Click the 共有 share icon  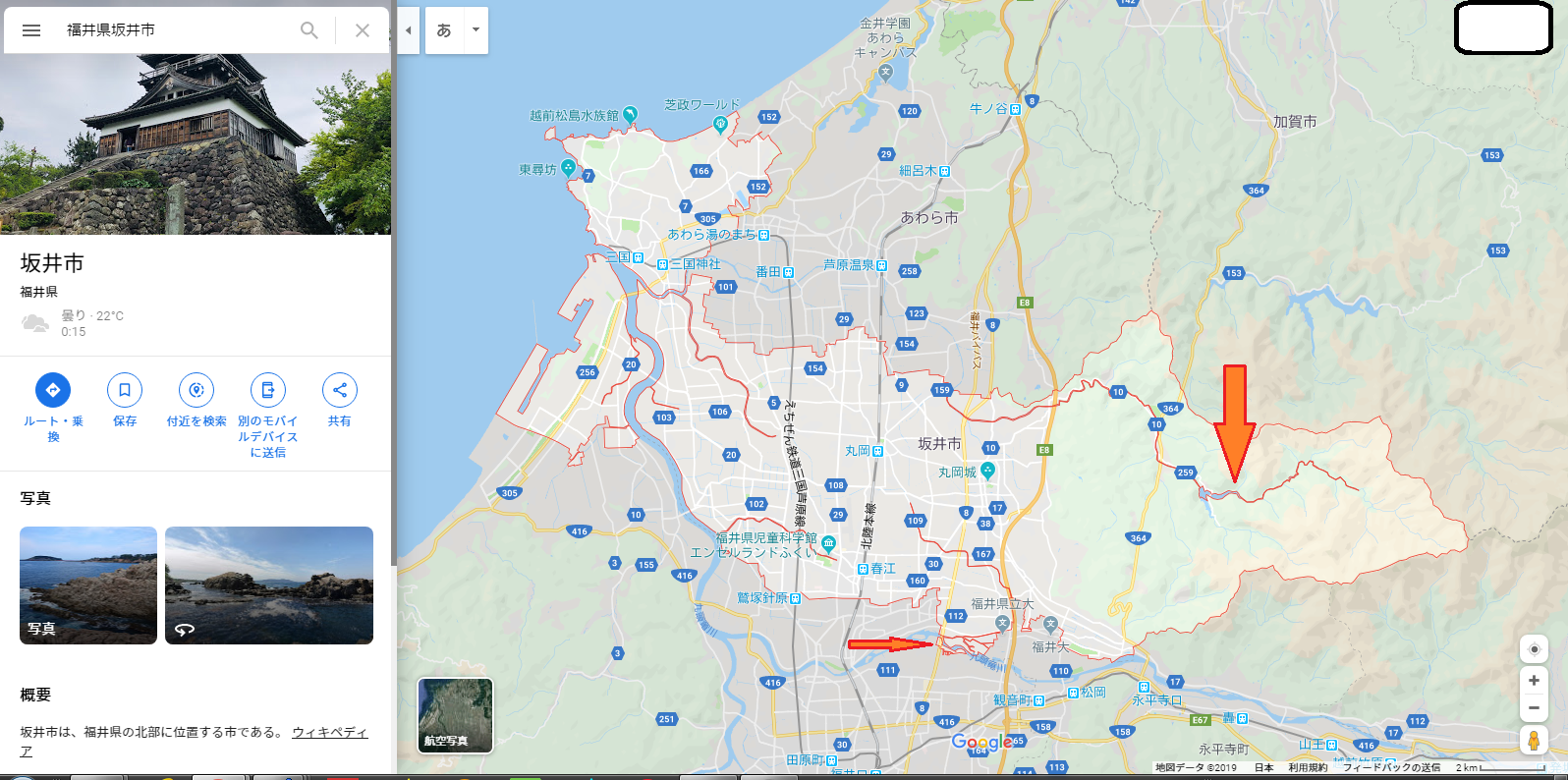tap(340, 390)
